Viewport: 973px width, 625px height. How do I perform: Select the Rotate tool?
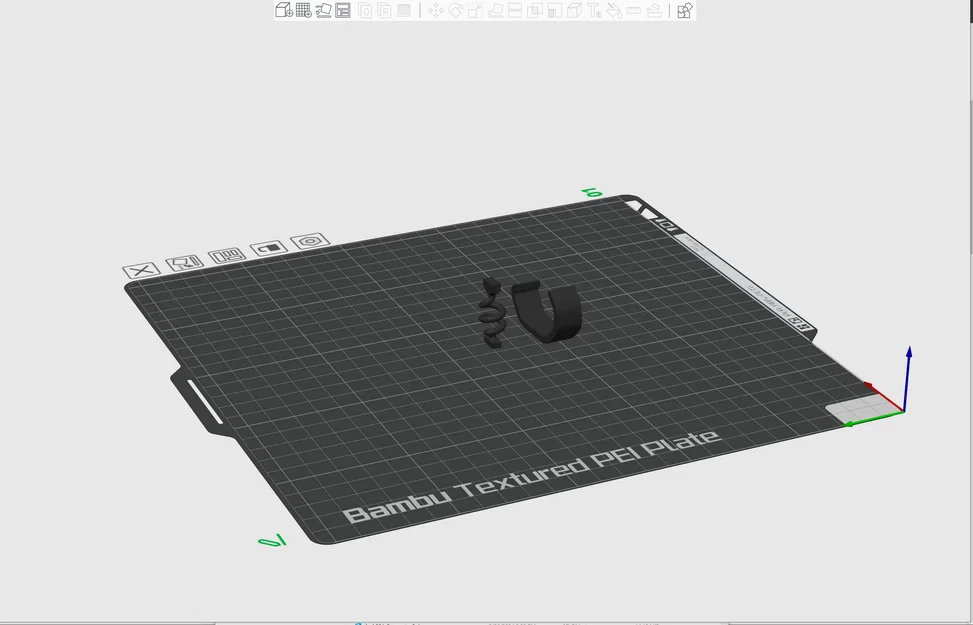coord(455,11)
